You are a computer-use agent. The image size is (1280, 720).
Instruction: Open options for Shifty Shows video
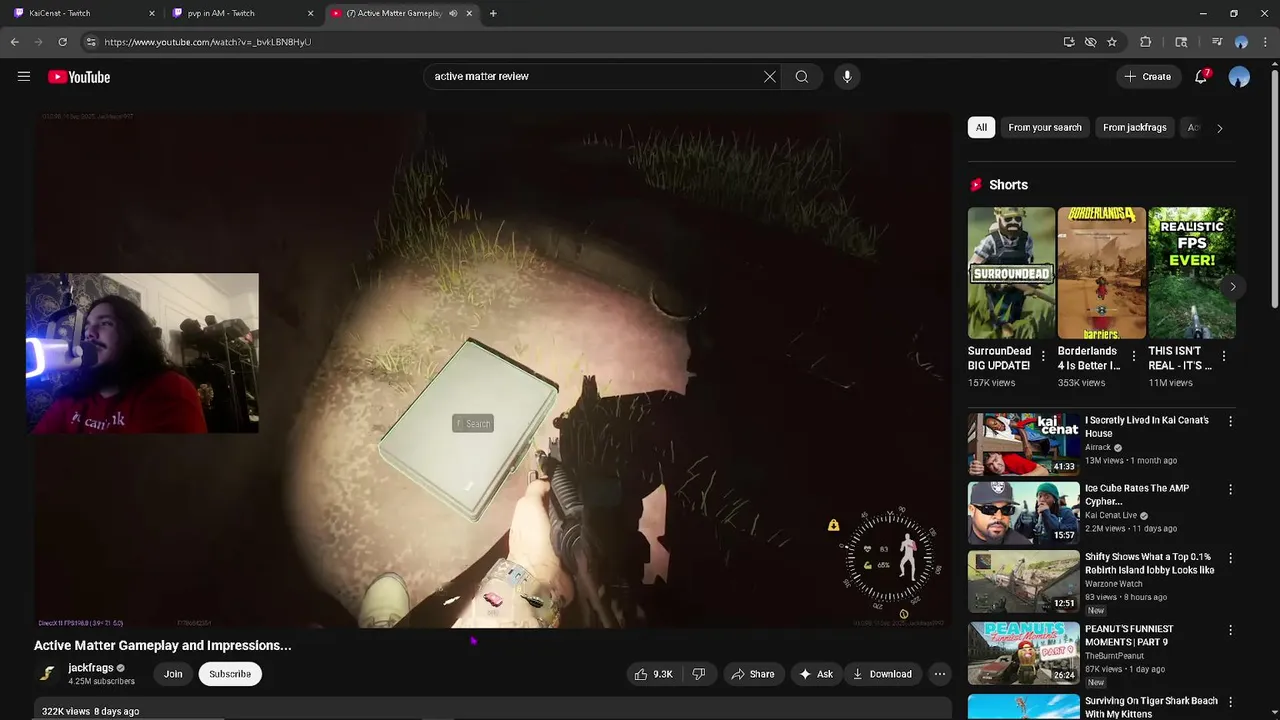point(1230,558)
